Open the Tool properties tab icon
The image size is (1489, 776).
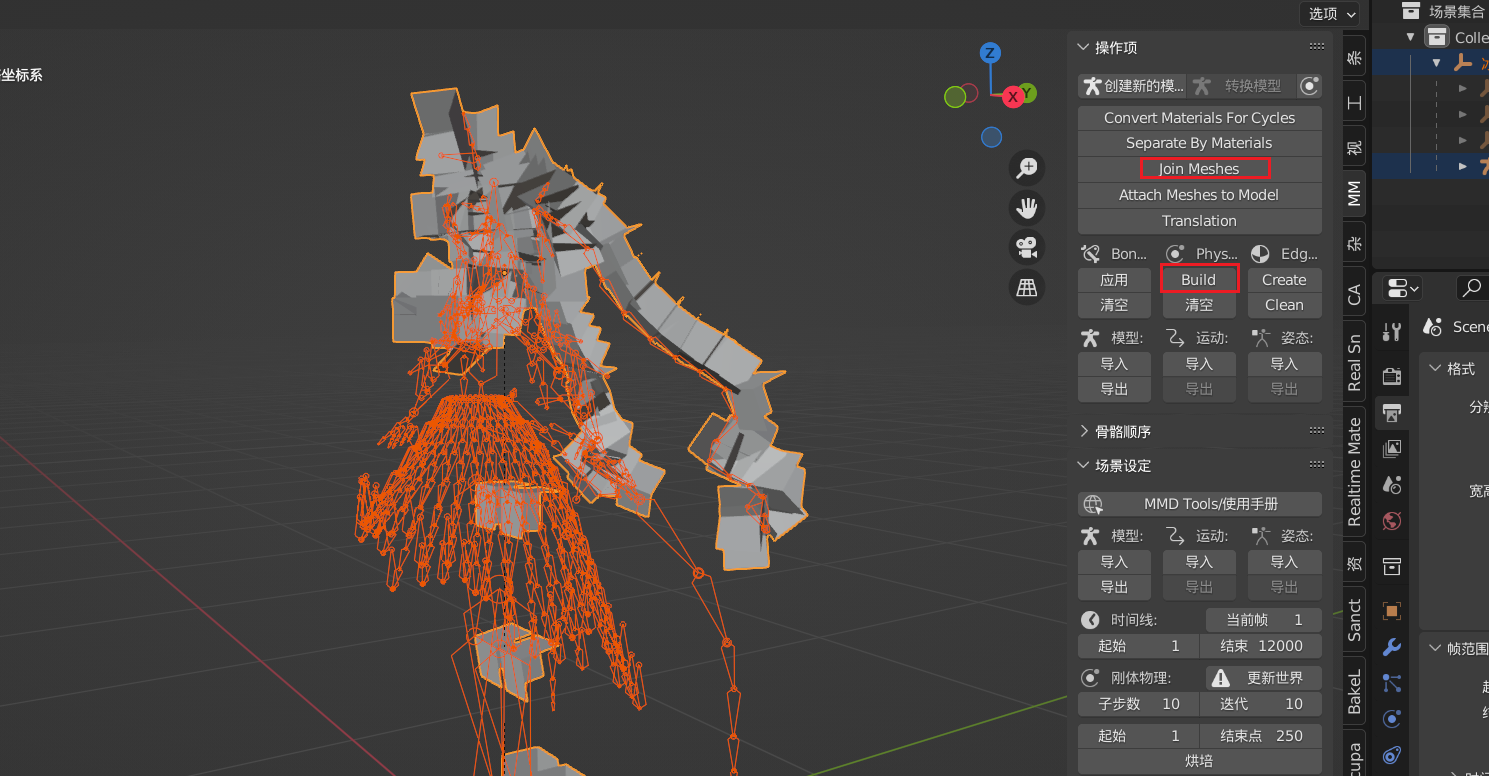1391,331
